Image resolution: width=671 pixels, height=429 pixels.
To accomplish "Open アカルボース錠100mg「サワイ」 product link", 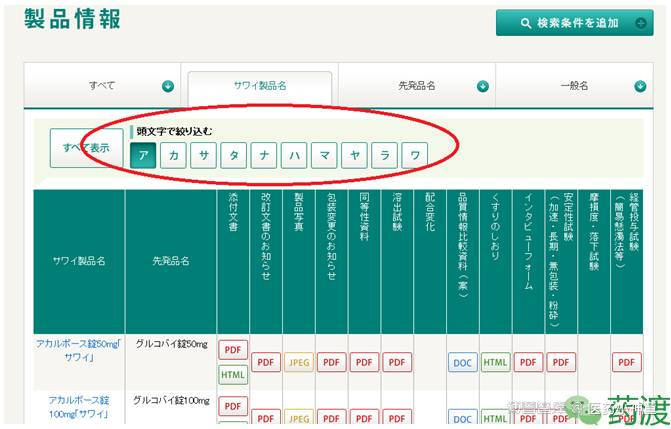I will (x=79, y=407).
